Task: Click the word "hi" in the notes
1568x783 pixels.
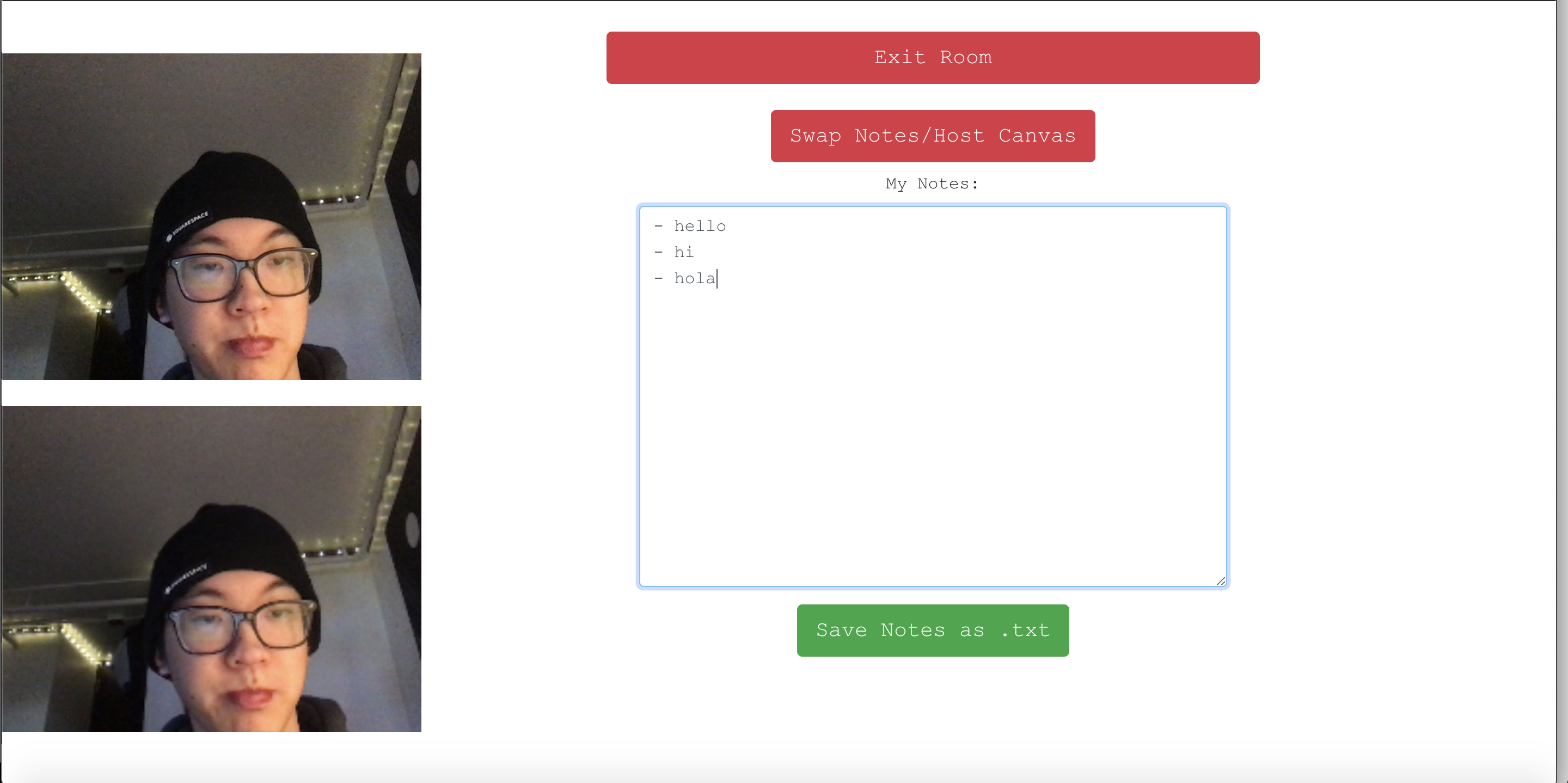Action: point(684,252)
